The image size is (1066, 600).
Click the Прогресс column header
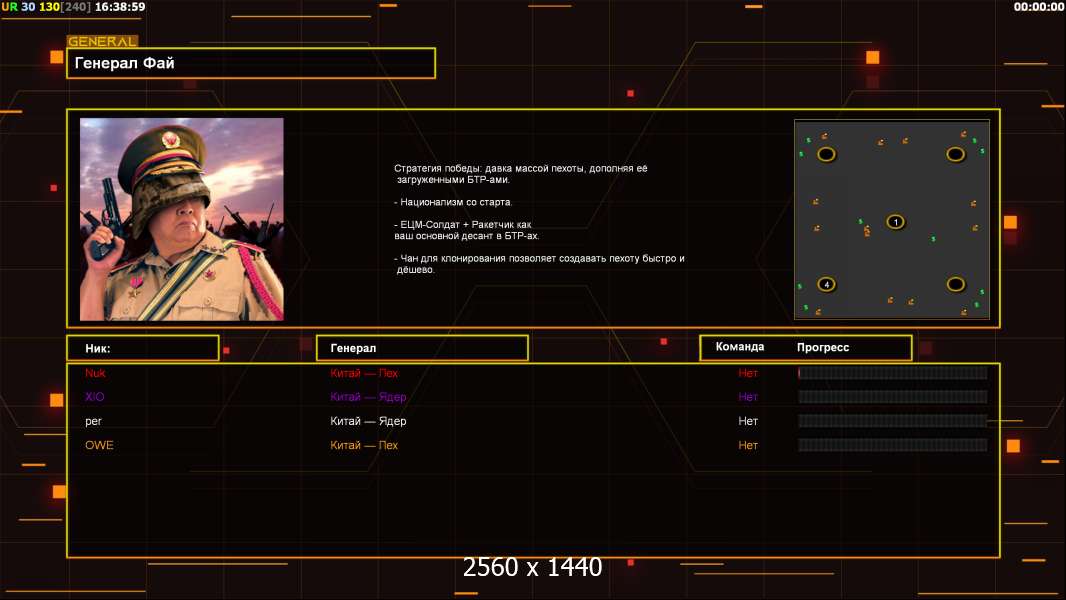click(823, 347)
